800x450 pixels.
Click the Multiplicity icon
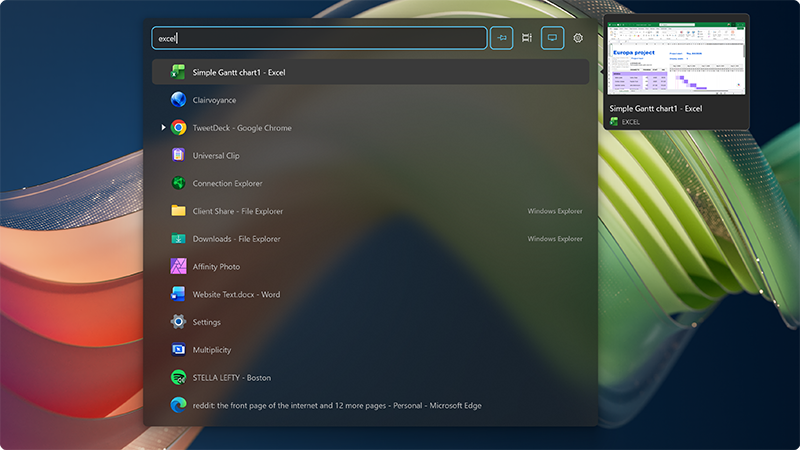coord(178,349)
